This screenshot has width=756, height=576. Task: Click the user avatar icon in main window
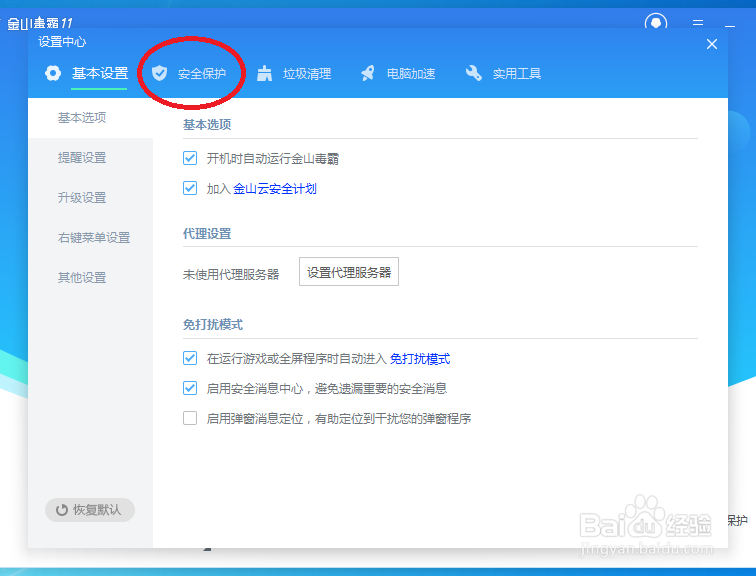(x=656, y=23)
